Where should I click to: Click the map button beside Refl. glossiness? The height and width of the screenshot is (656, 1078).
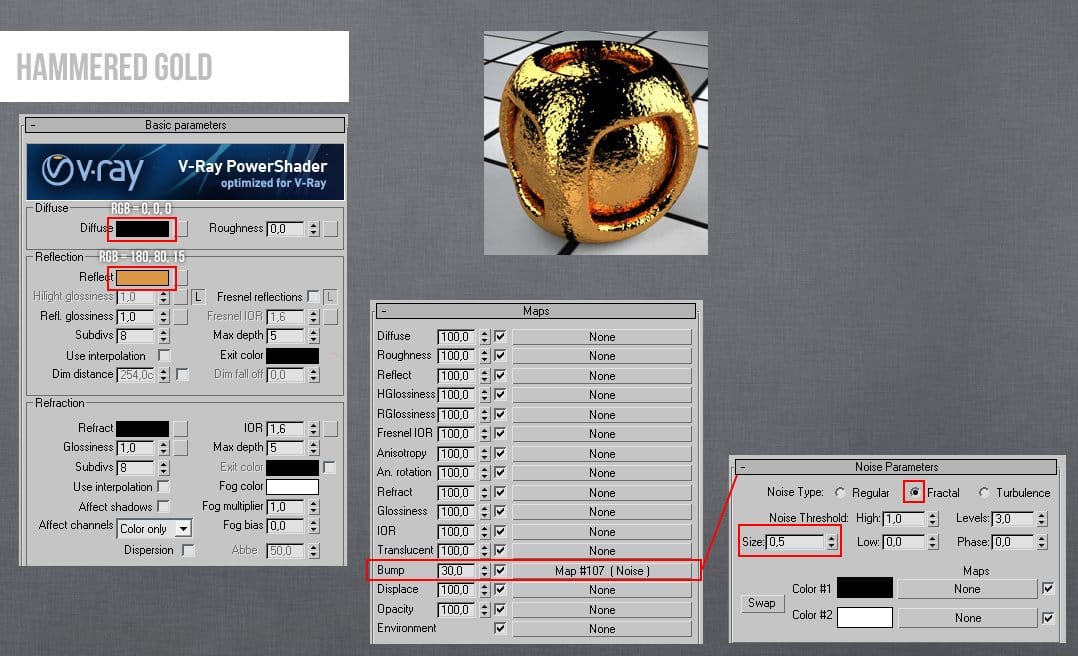coord(180,317)
